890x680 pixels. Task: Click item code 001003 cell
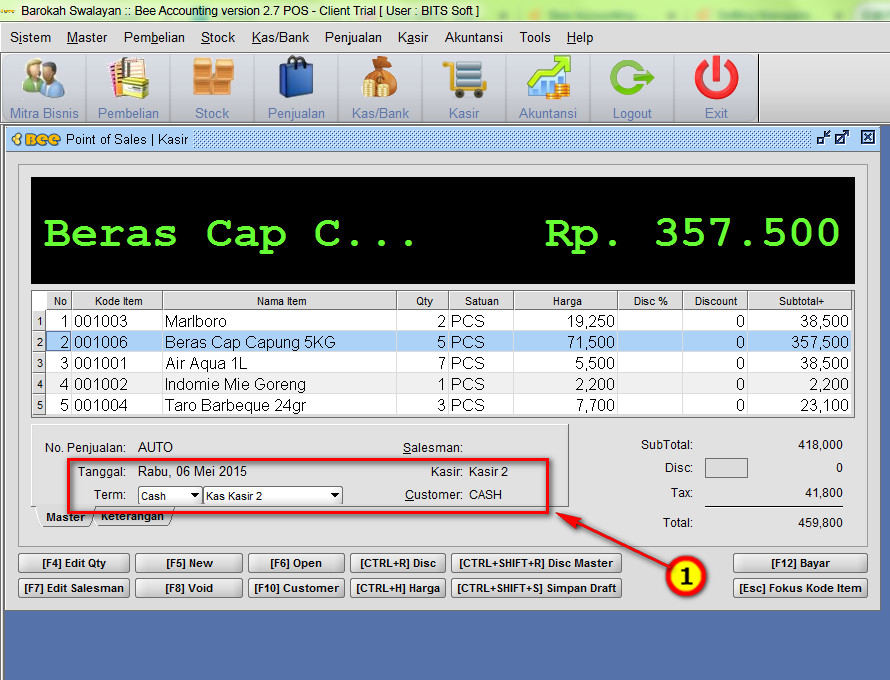coord(117,321)
